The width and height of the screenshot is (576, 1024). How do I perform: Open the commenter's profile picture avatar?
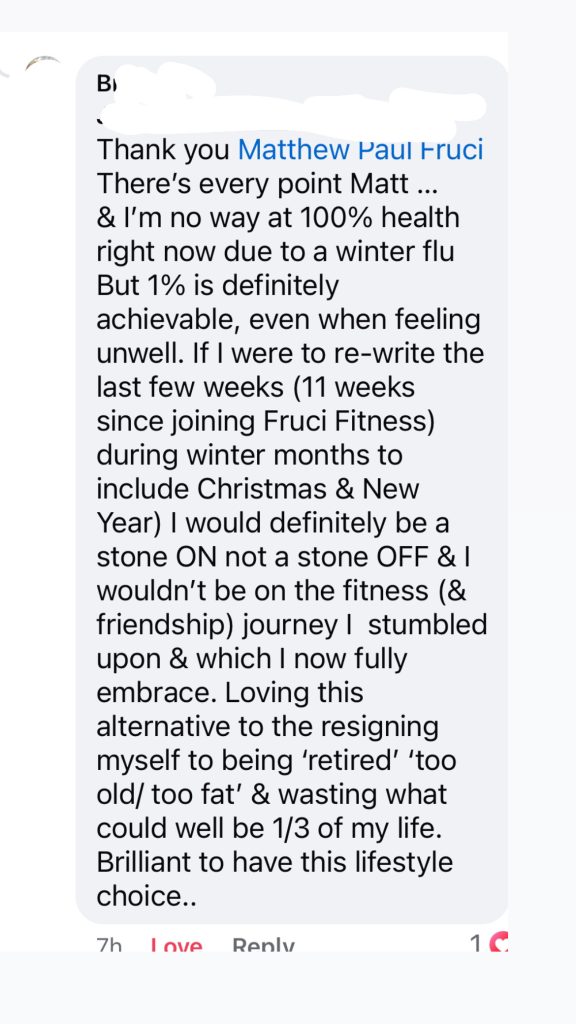[x=39, y=65]
